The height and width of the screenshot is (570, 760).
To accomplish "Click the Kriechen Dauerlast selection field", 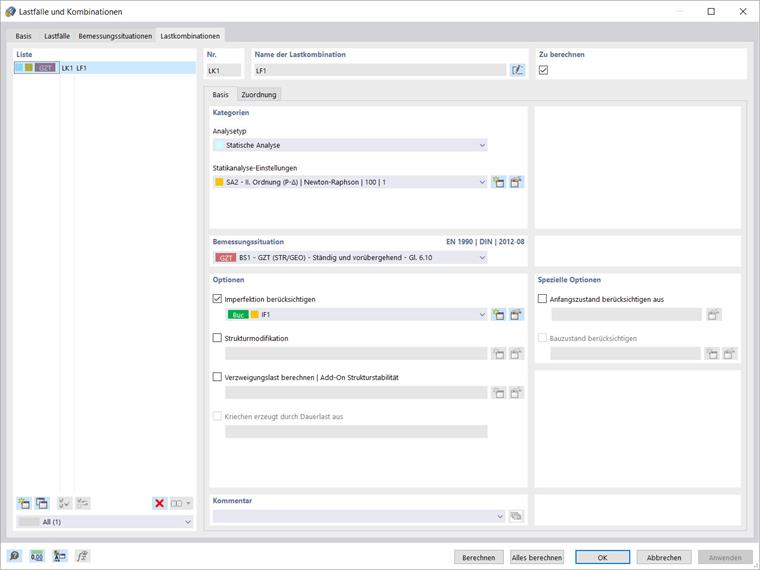I will 356,431.
